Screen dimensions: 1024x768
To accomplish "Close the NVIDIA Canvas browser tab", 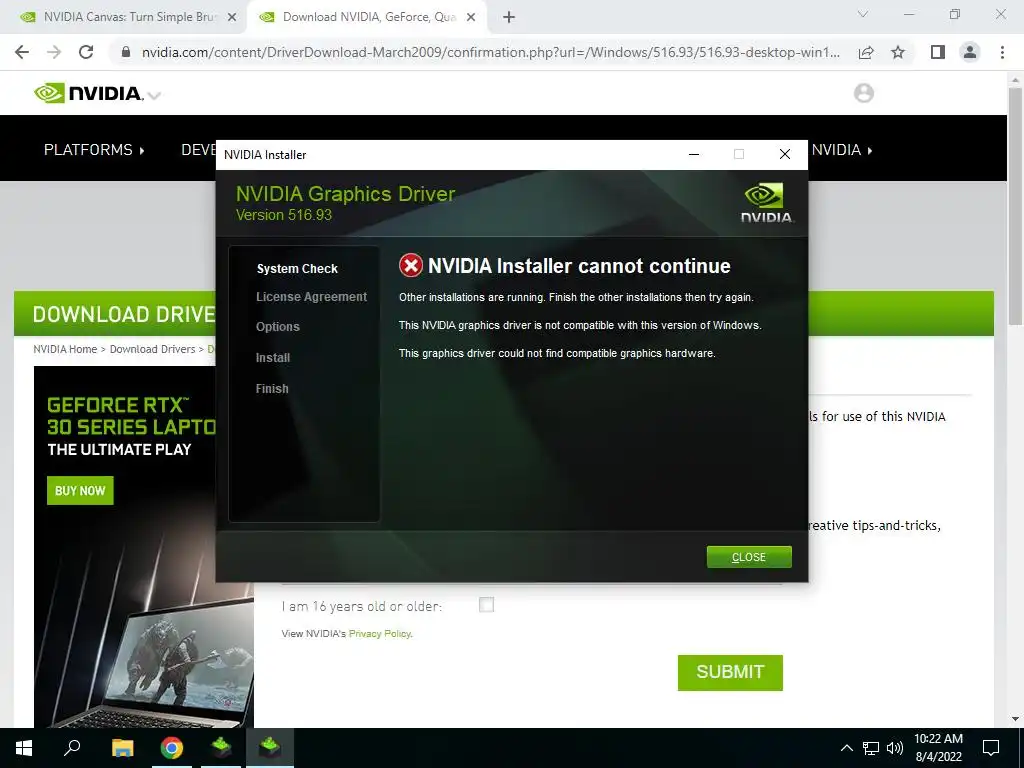I will point(232,18).
